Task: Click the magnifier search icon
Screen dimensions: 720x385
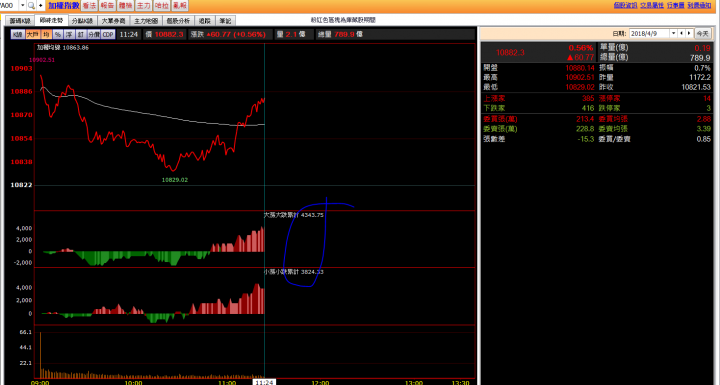Action: tap(31, 6)
